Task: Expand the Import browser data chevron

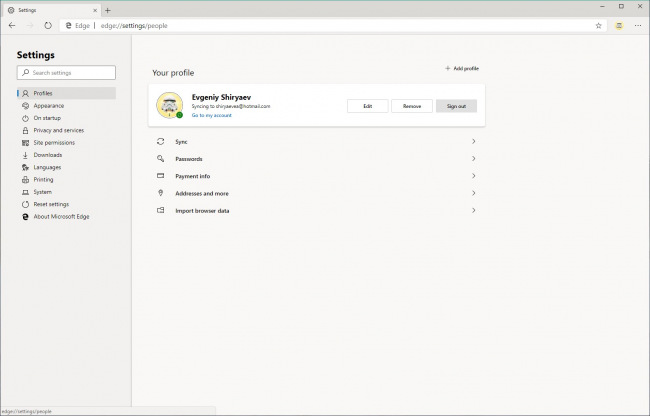Action: [x=473, y=210]
